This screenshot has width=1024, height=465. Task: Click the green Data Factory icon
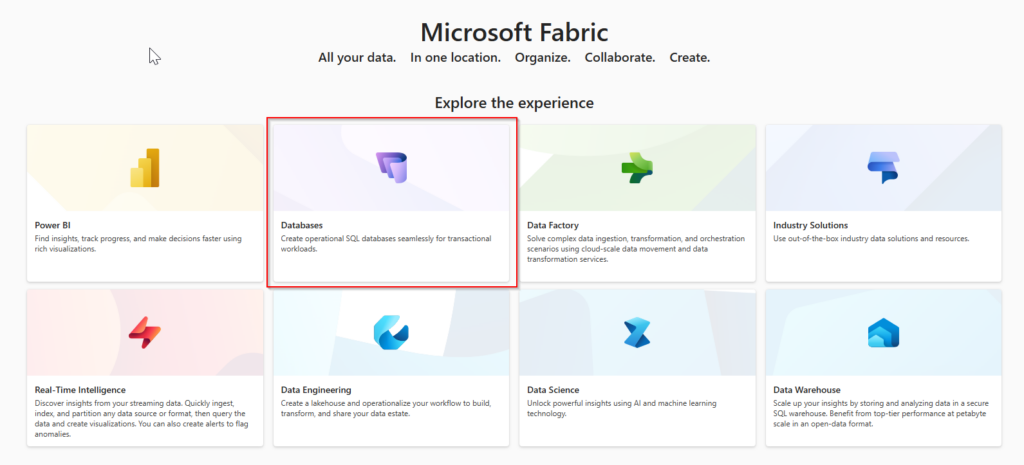point(637,168)
